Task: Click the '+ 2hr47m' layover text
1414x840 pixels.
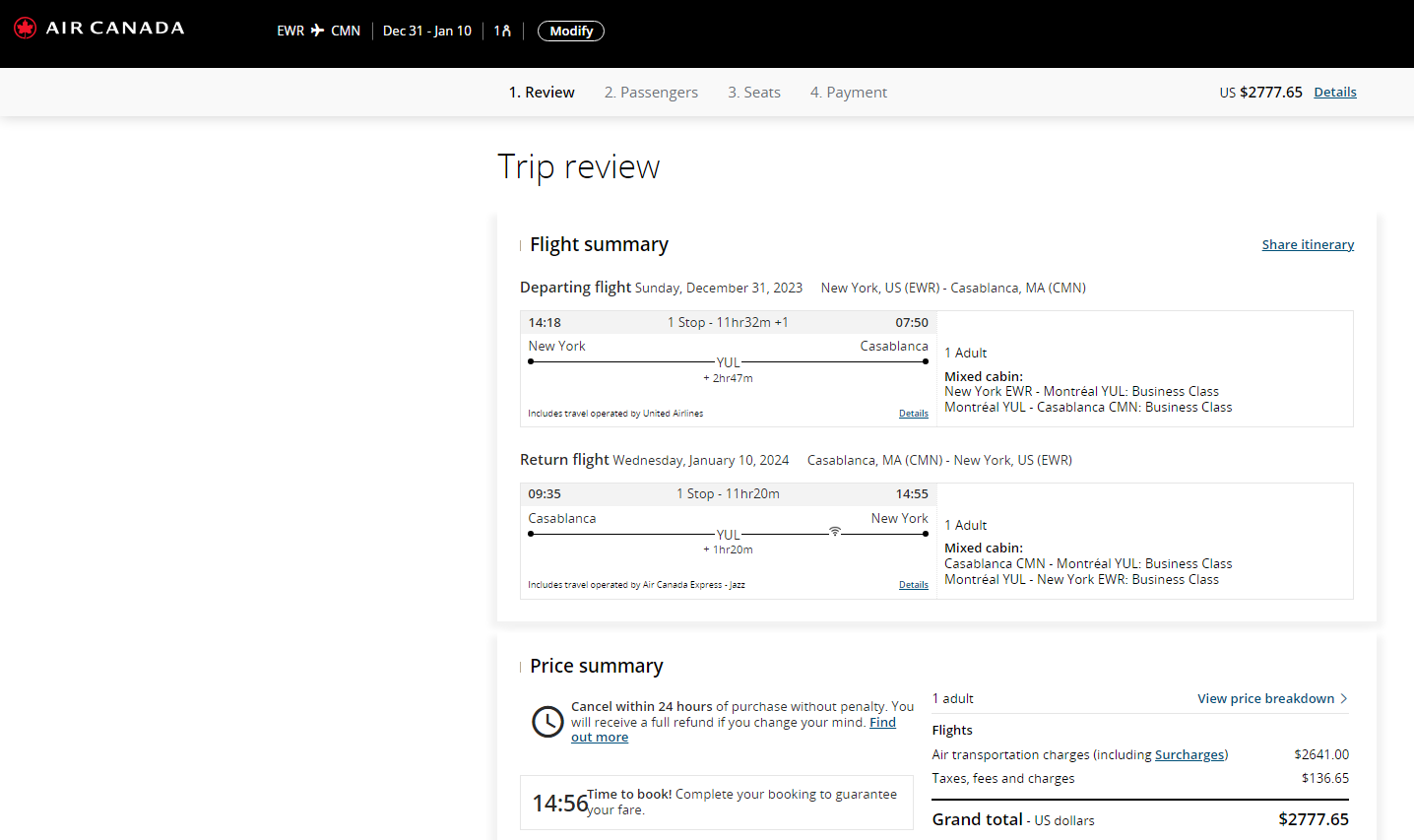Action: [728, 378]
